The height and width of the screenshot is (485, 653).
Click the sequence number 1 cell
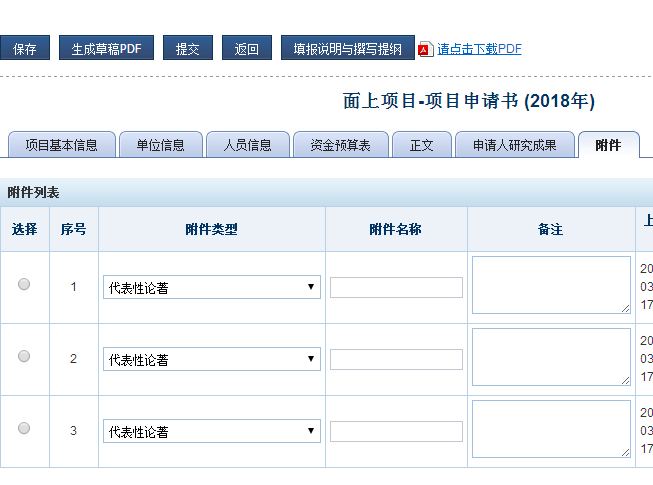click(x=73, y=287)
